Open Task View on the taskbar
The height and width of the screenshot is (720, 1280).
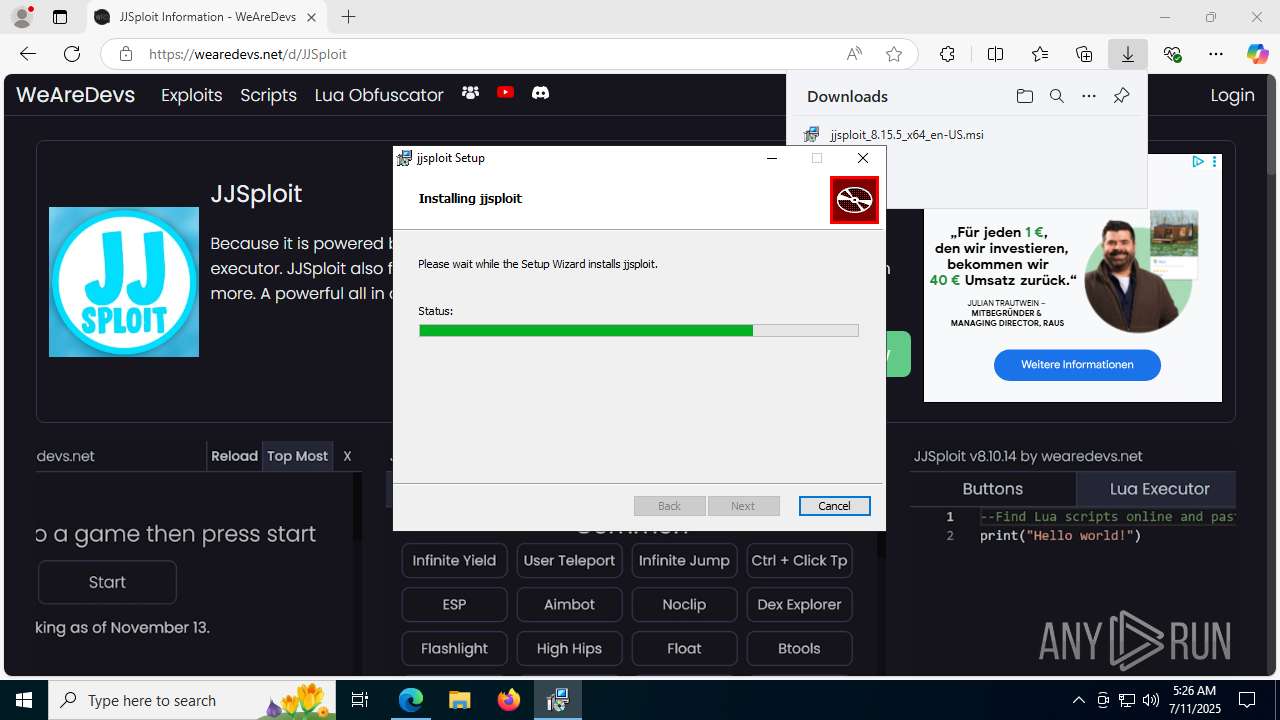(x=360, y=700)
